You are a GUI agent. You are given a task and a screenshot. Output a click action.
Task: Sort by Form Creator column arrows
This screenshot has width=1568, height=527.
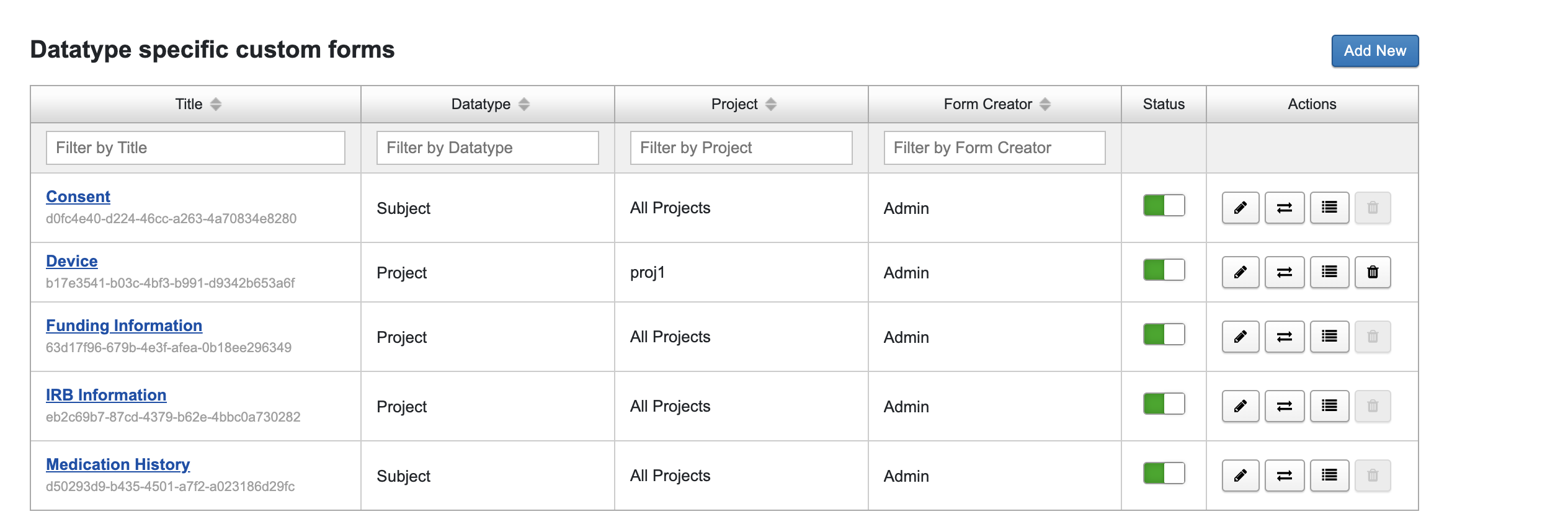tap(1045, 104)
